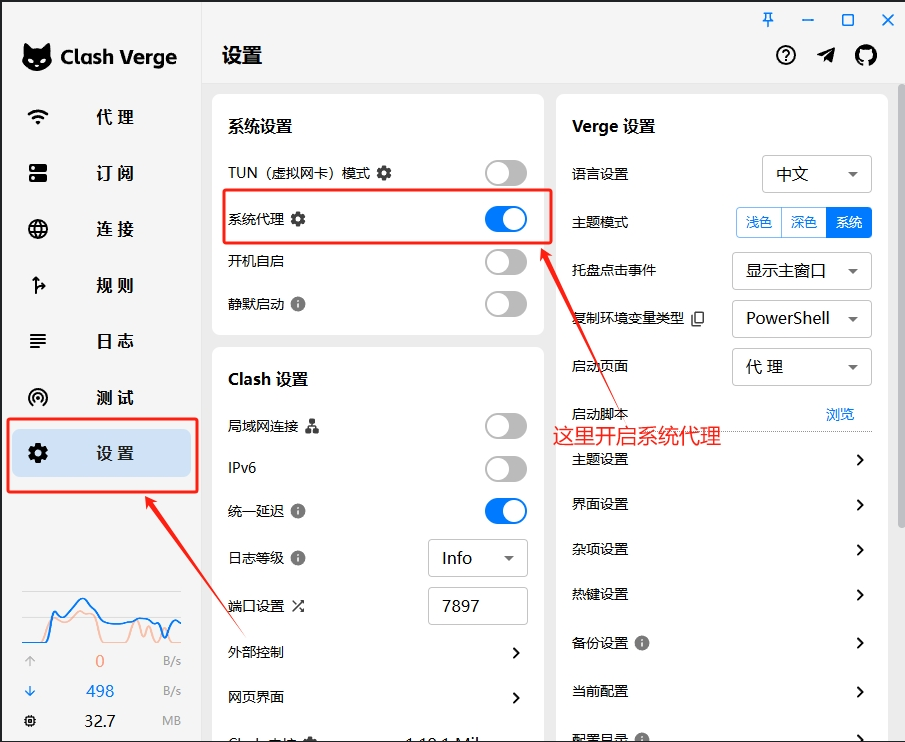Click the globe icon beside 连接
The width and height of the screenshot is (905, 742).
point(38,229)
